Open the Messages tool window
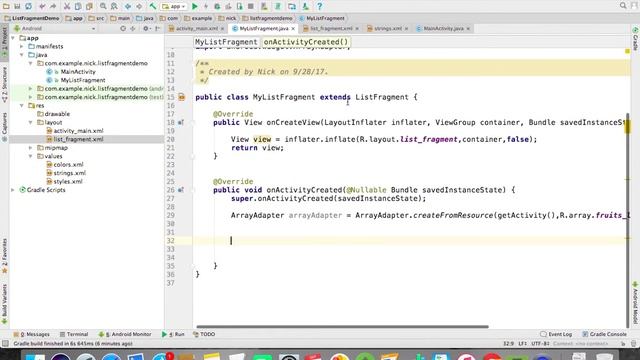 [x=32, y=334]
